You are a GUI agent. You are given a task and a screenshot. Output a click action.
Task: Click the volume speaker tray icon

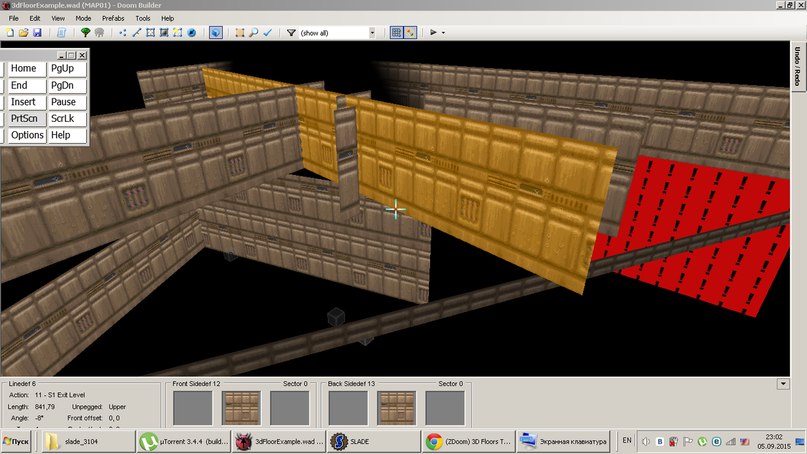645,442
